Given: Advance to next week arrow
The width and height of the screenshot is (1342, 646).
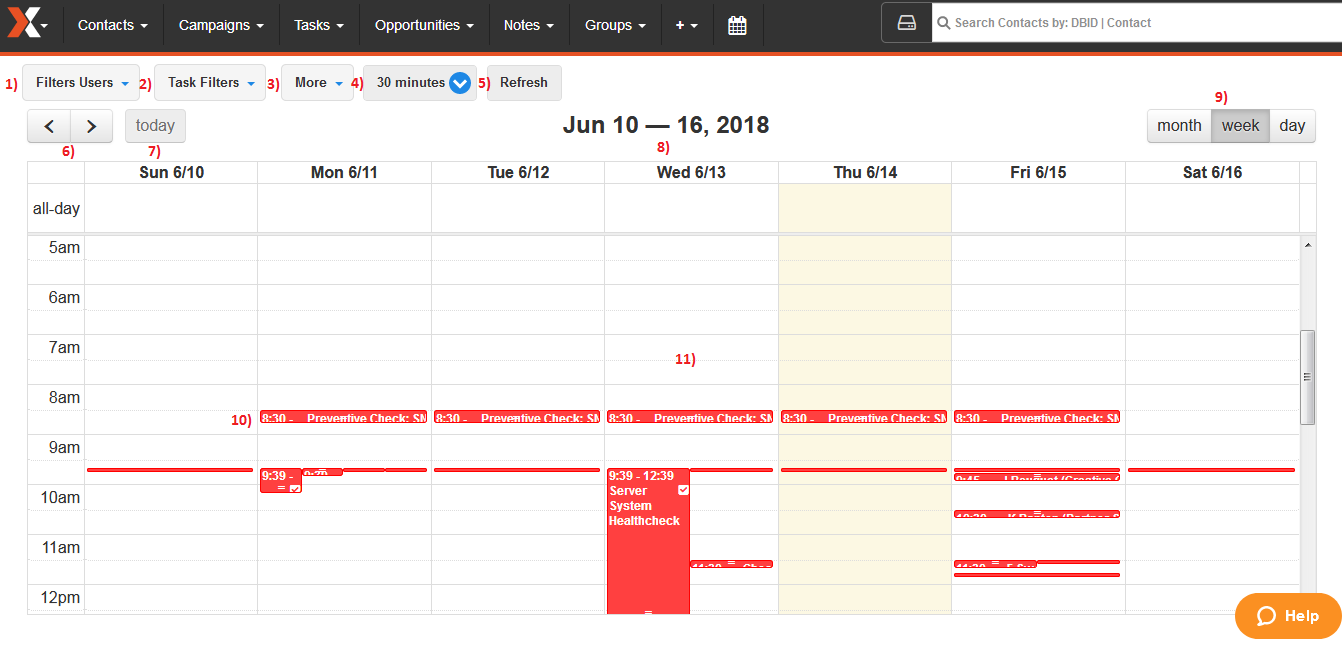Looking at the screenshot, I should pyautogui.click(x=91, y=126).
